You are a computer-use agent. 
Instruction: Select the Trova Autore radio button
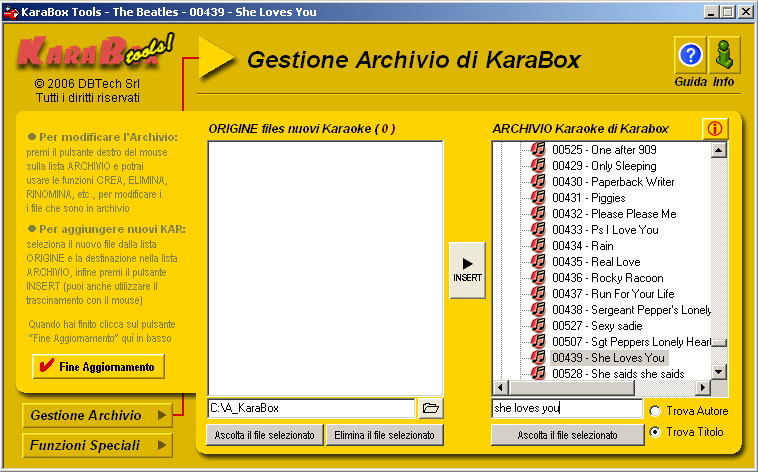(x=655, y=411)
